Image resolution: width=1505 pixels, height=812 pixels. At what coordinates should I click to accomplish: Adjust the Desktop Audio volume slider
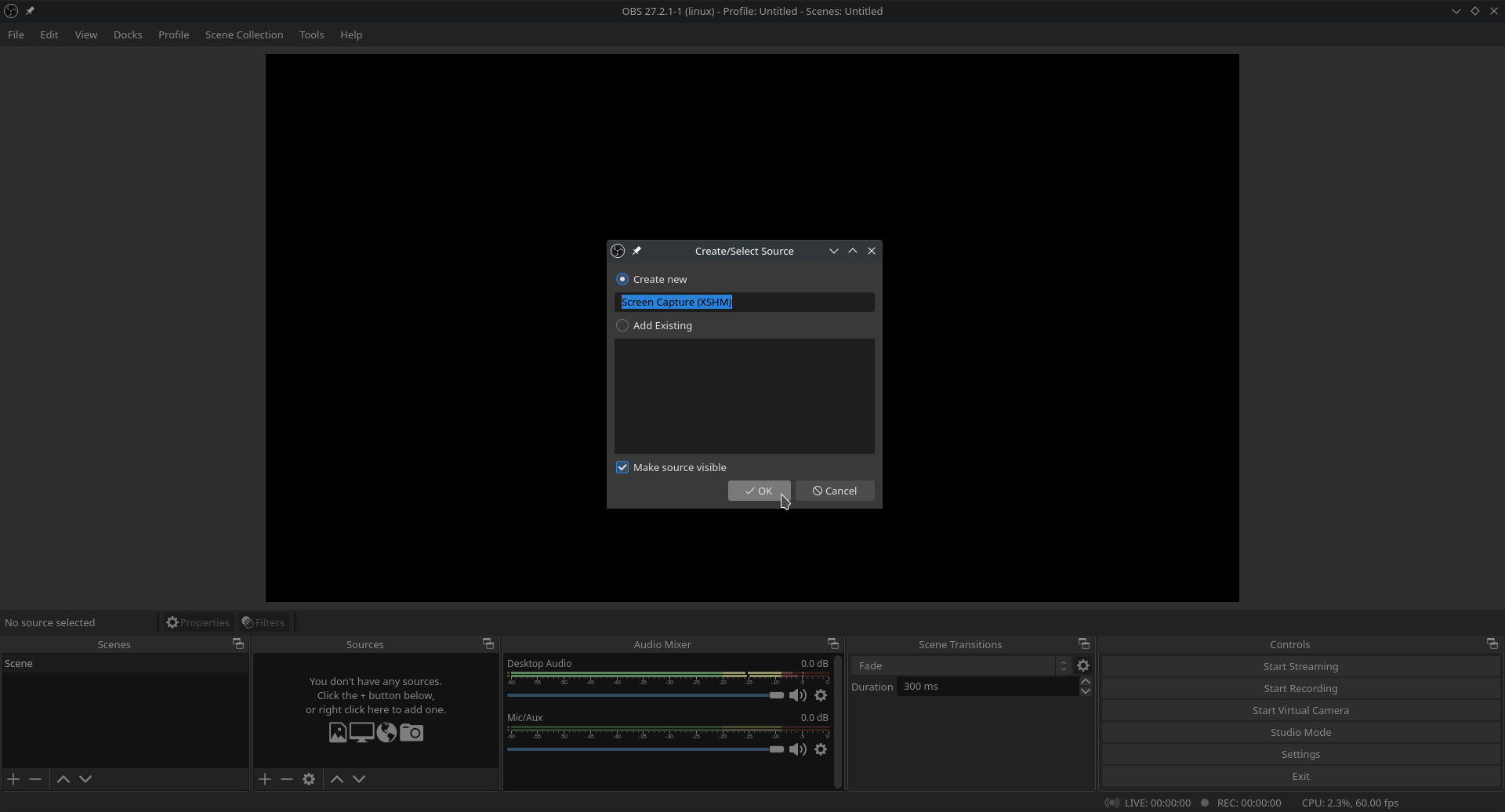coord(646,695)
